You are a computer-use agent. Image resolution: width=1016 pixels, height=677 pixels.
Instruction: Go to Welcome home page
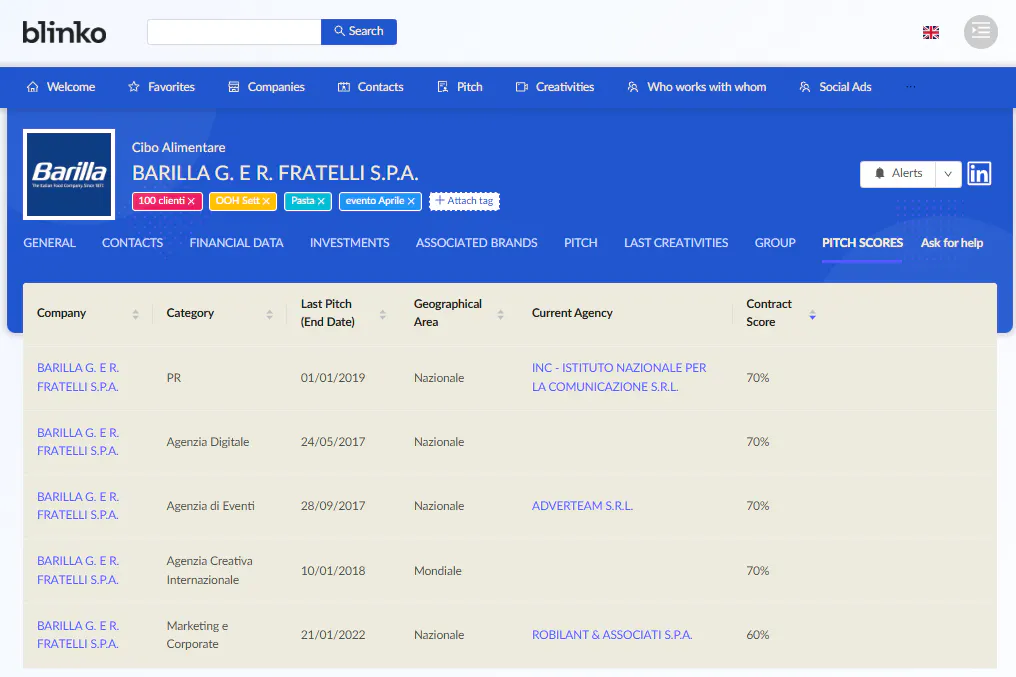click(x=61, y=87)
